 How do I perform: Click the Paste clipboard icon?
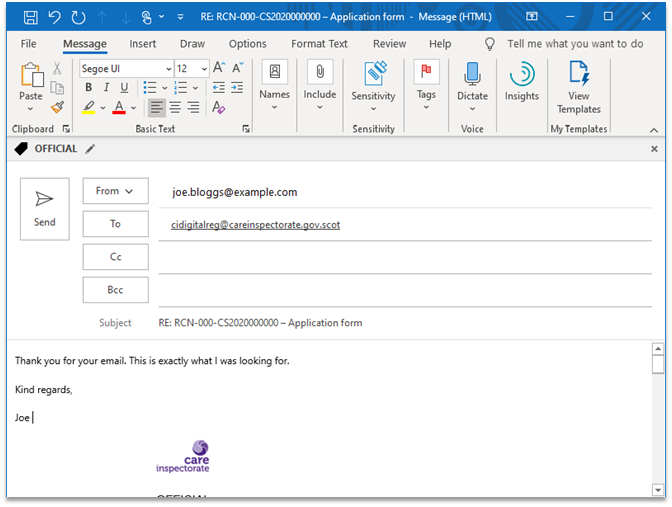31,75
